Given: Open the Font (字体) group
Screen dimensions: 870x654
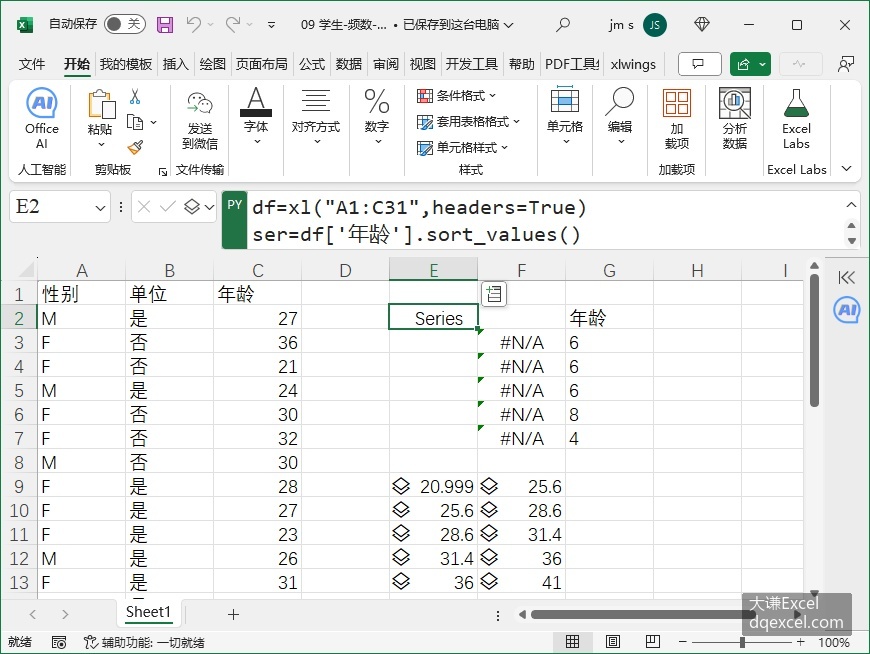Looking at the screenshot, I should 256,116.
